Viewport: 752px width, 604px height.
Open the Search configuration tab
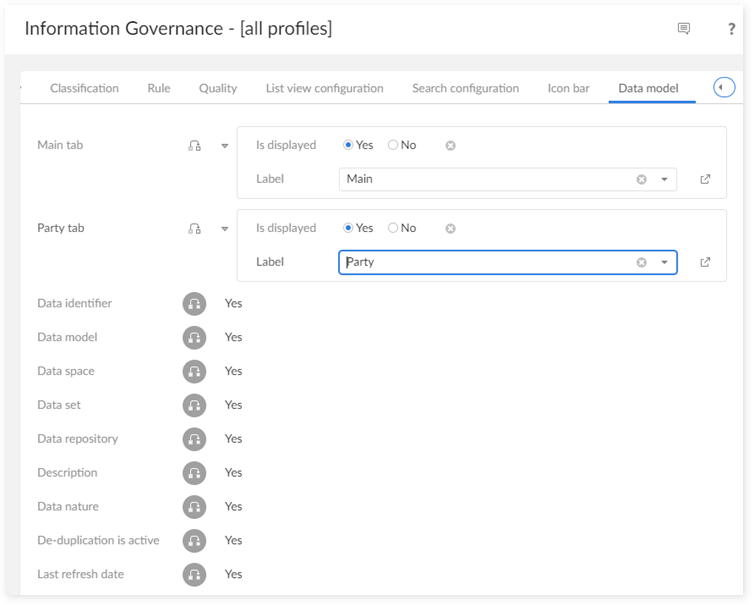(465, 88)
